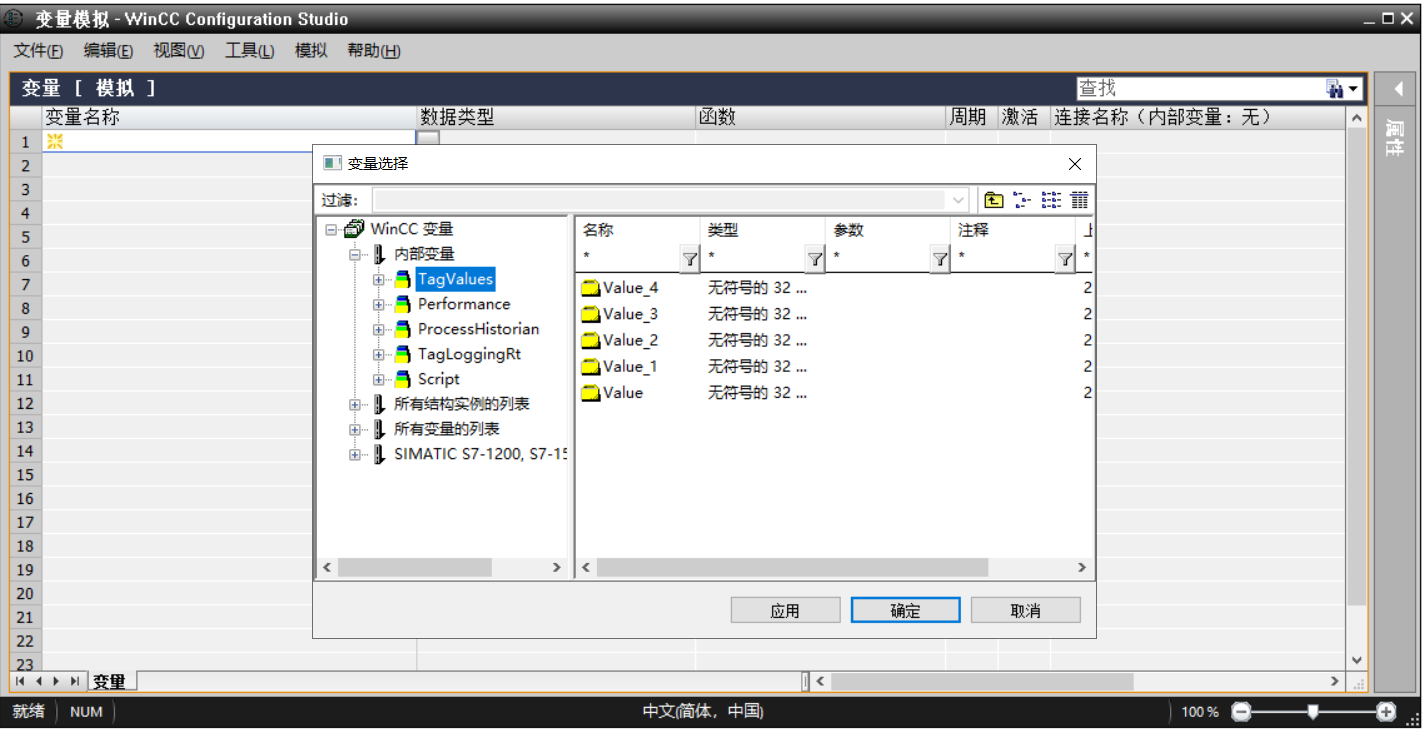Open the 编辑(E) menu
This screenshot has height=731, width=1424.
coord(108,51)
